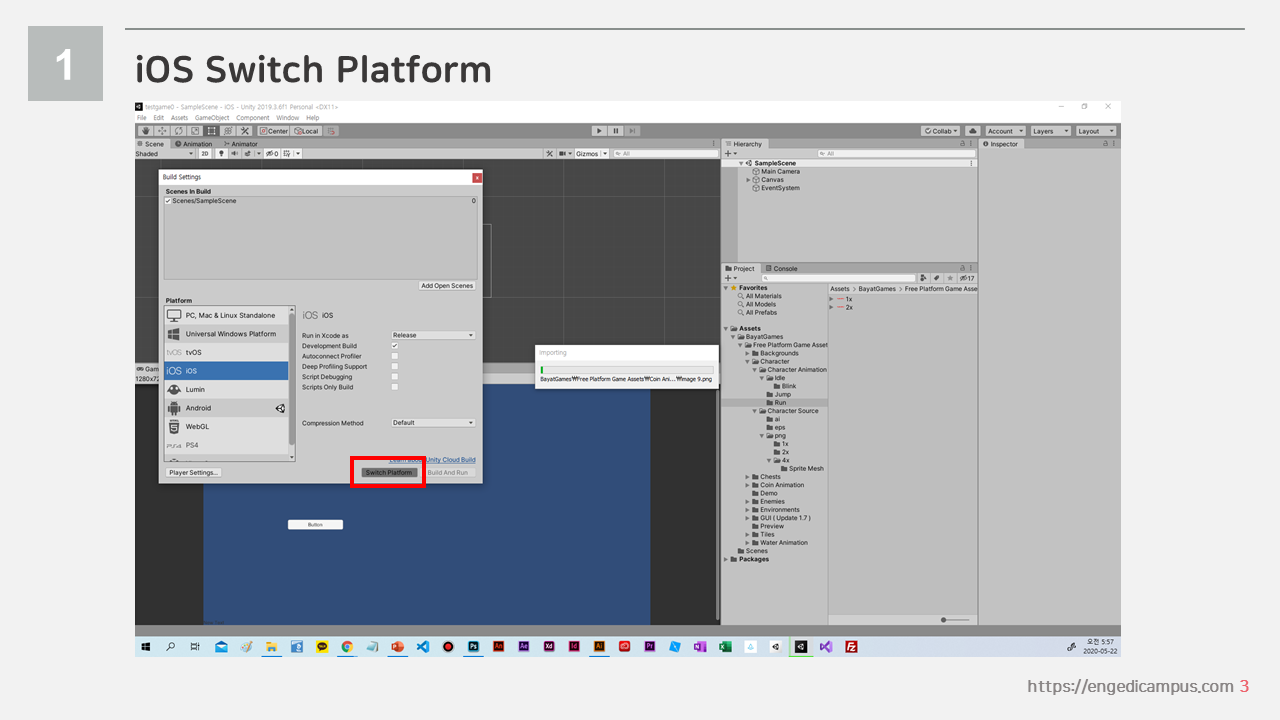Select Universal Windows Platform entry
Screen dimensions: 1280x720
226,334
